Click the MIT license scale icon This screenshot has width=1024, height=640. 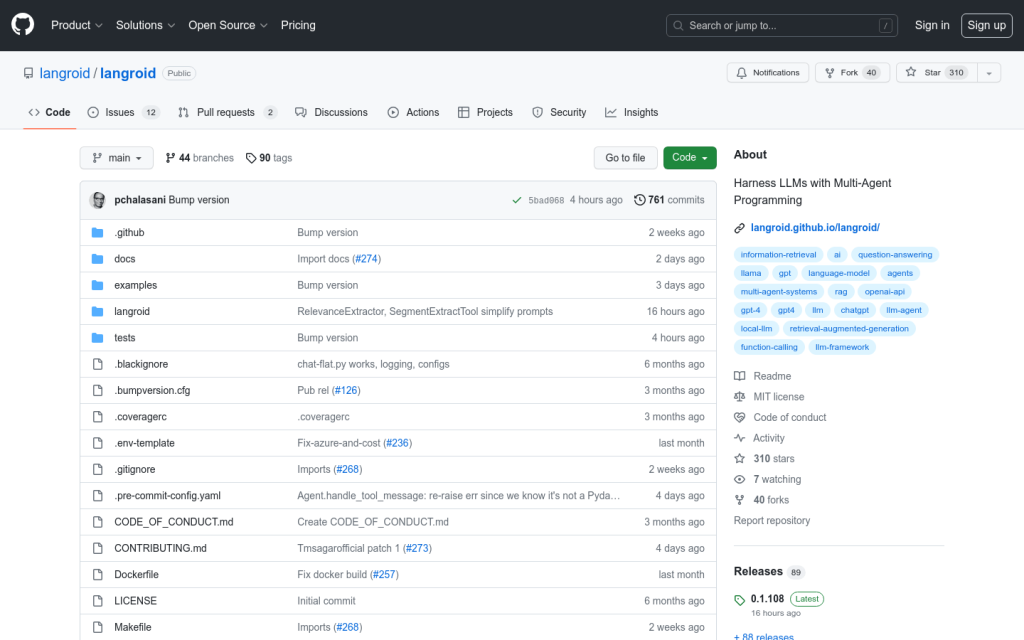(739, 396)
